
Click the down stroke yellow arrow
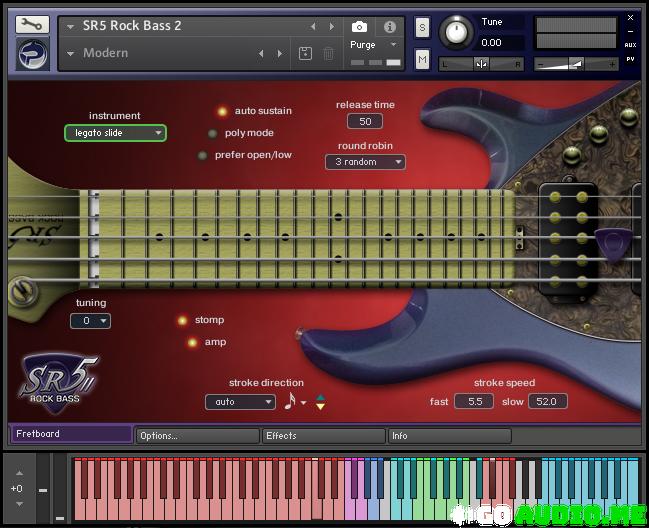click(320, 406)
